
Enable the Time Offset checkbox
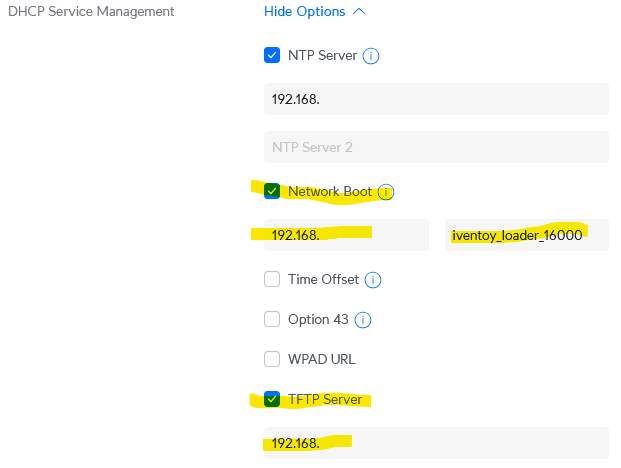click(x=272, y=279)
